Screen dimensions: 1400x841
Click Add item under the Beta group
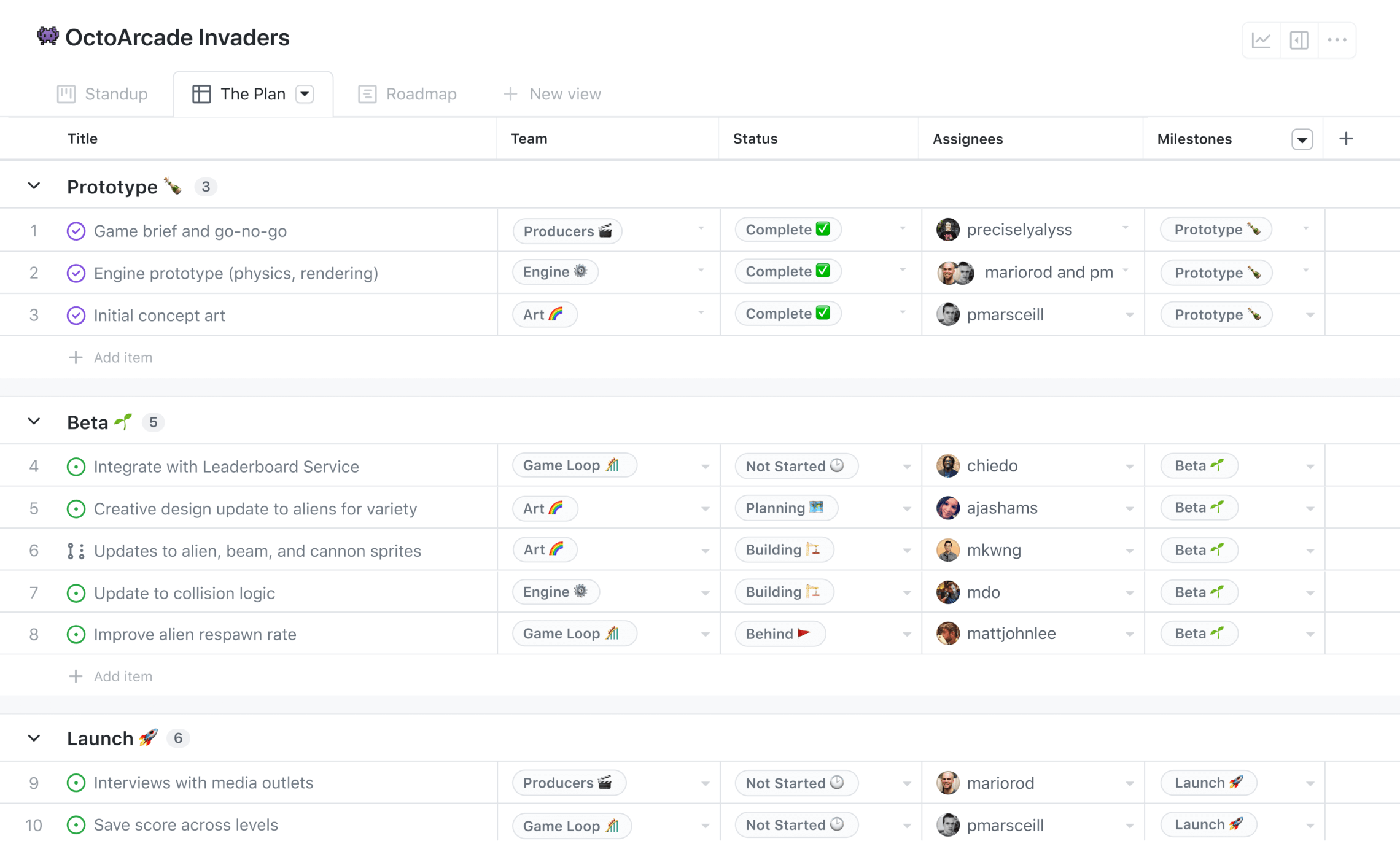(x=123, y=676)
